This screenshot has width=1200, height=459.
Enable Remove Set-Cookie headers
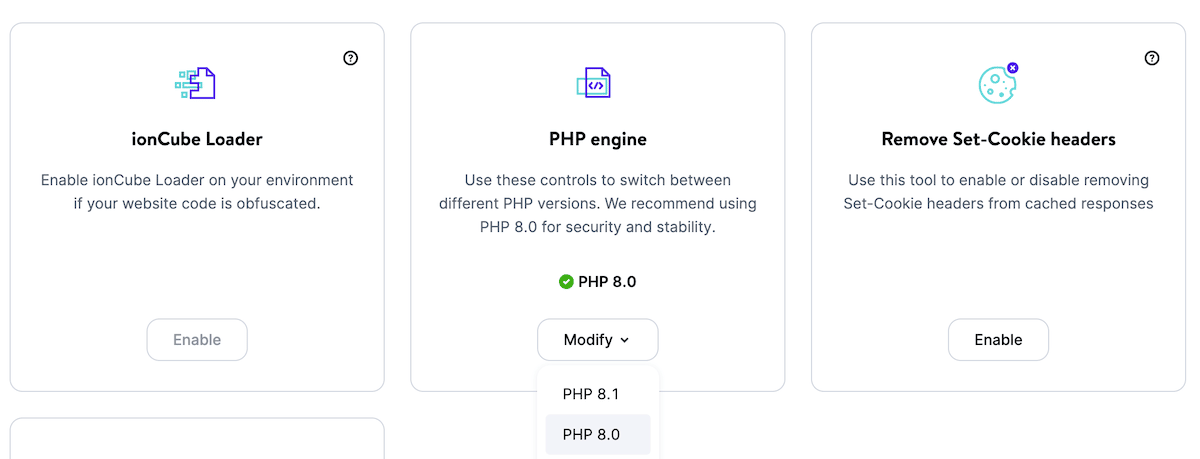click(x=998, y=340)
